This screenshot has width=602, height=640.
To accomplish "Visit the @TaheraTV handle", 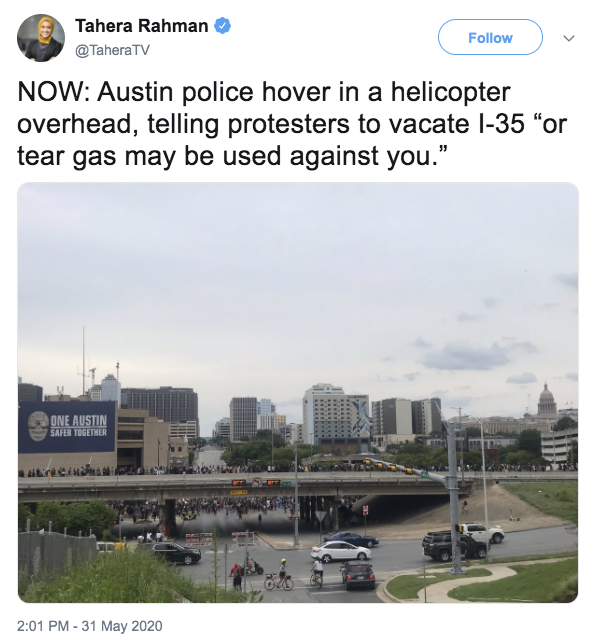I will coord(113,50).
